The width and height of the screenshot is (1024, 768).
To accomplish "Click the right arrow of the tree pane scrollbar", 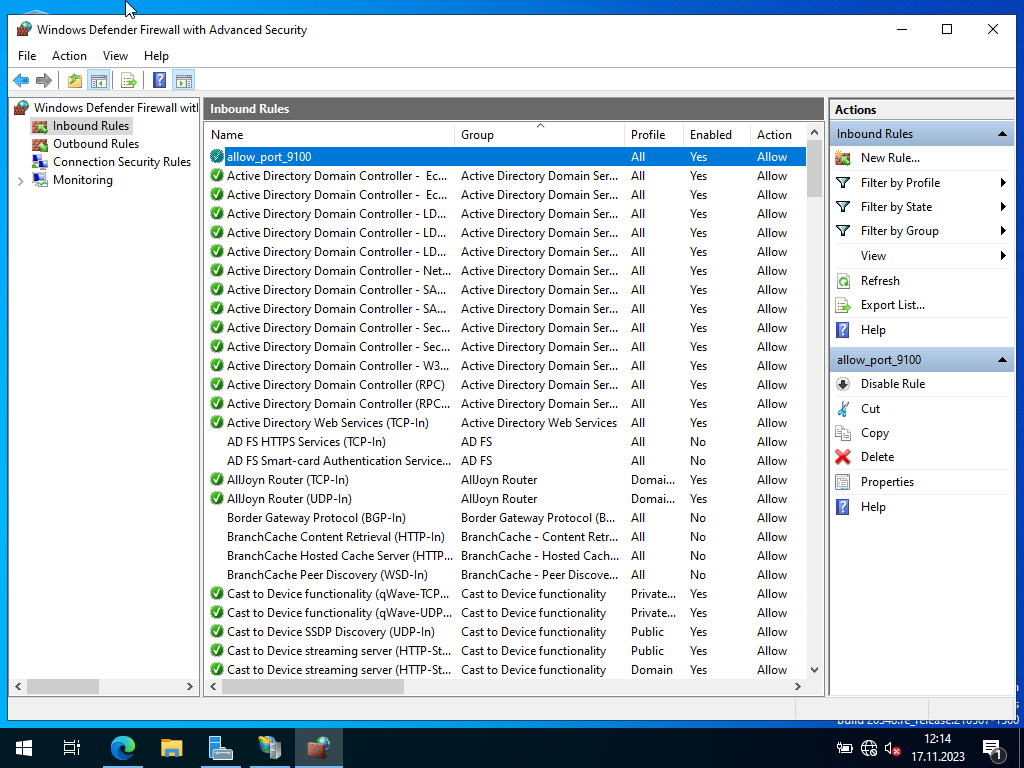I will 190,686.
